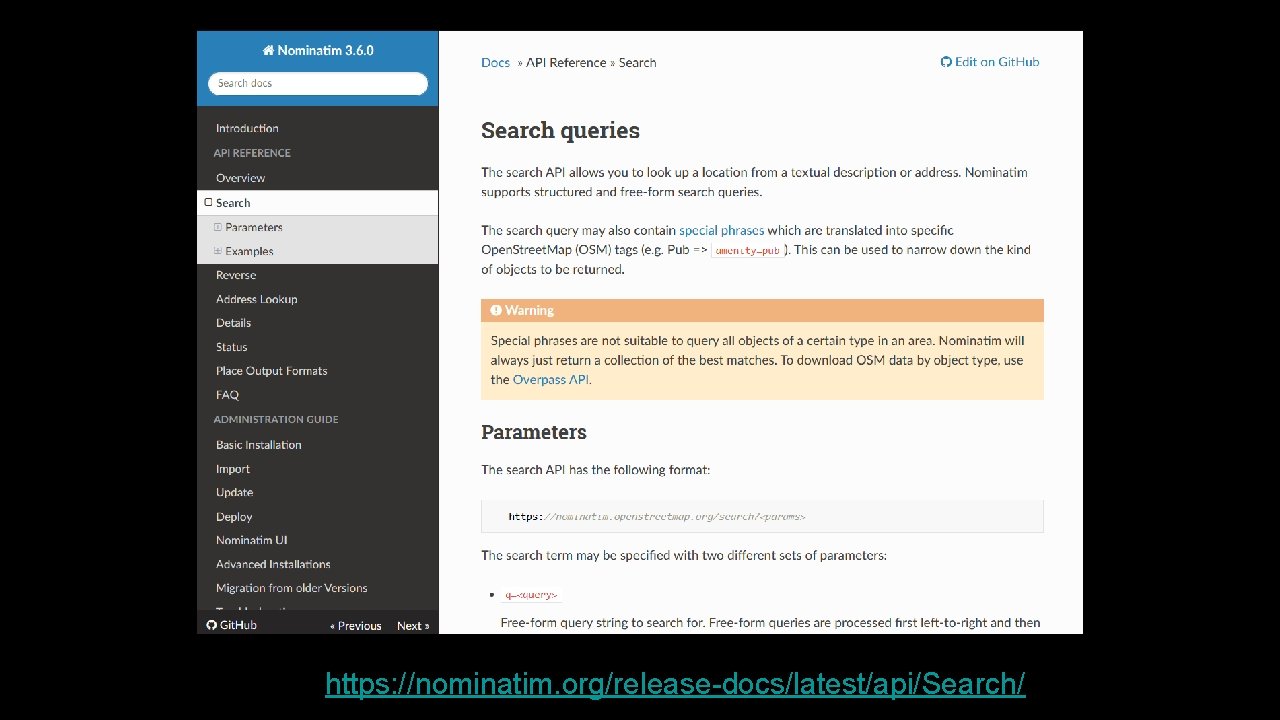Click the Docs breadcrumb link
This screenshot has height=720, width=1280.
495,62
